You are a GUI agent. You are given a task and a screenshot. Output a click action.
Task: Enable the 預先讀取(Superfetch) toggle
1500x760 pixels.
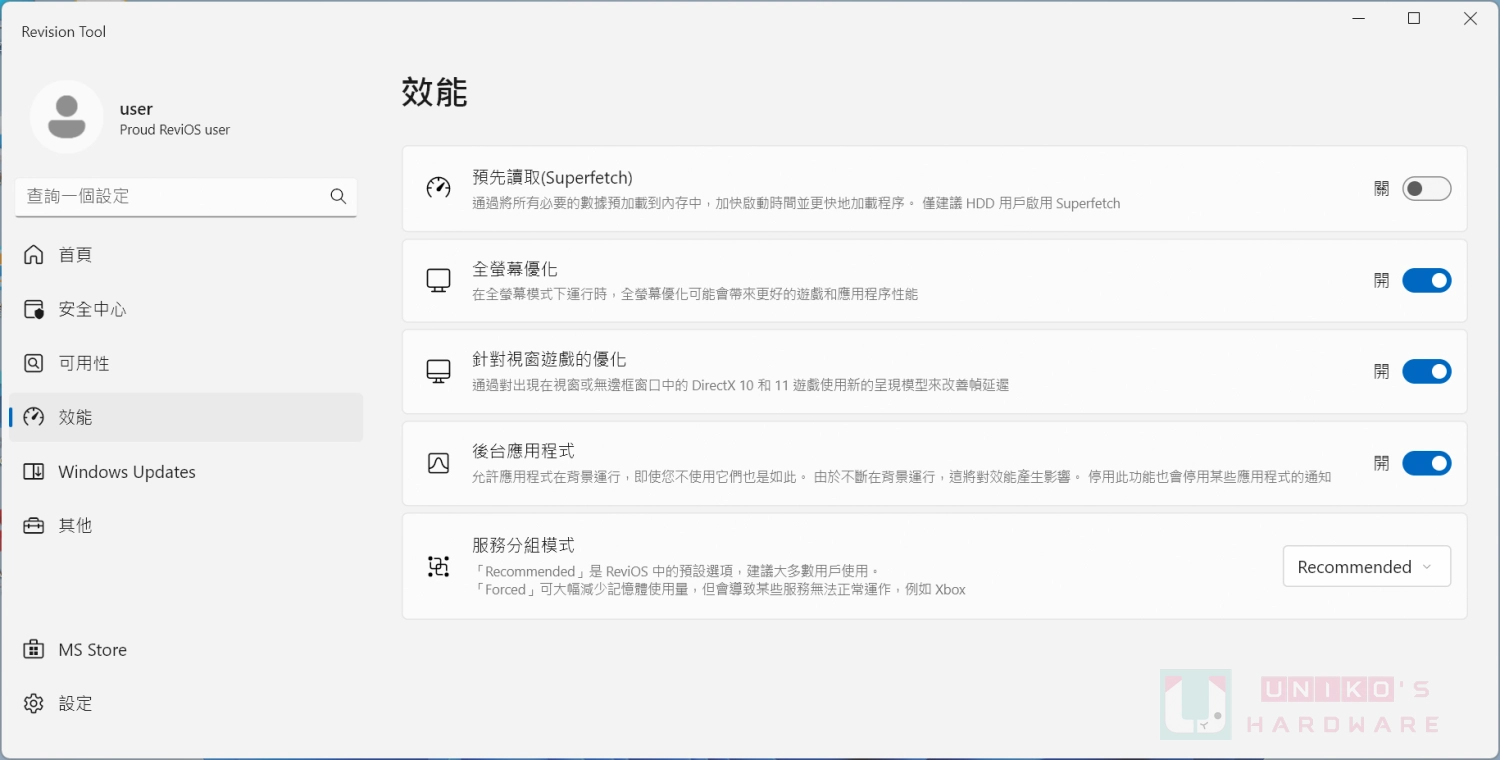pos(1427,188)
